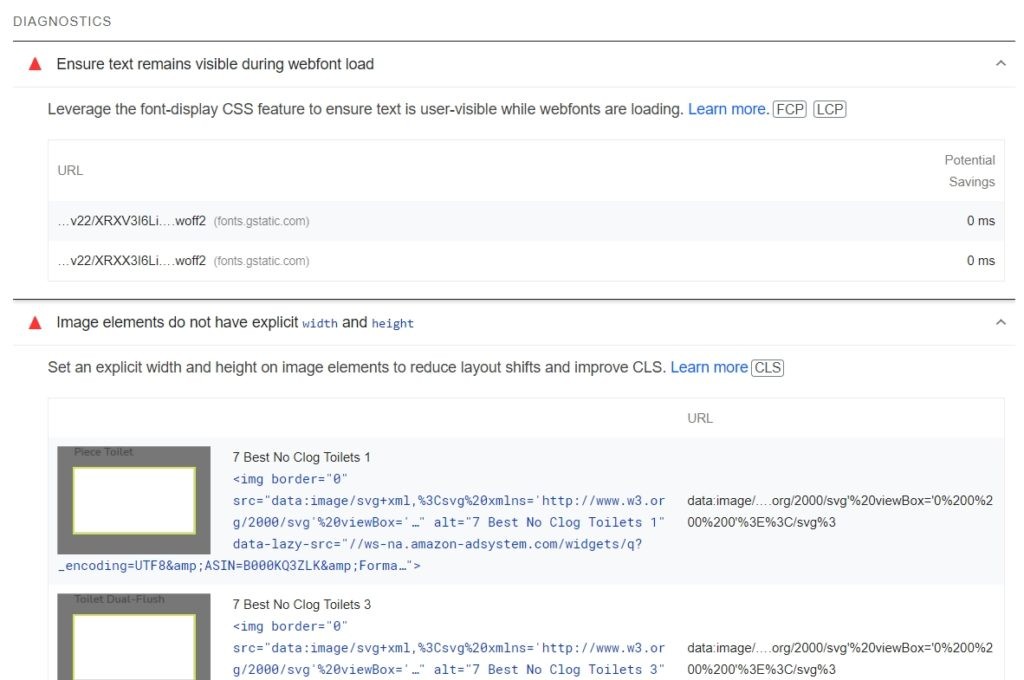
Task: Collapse the webfont load audit with its chevron
Action: click(1000, 64)
